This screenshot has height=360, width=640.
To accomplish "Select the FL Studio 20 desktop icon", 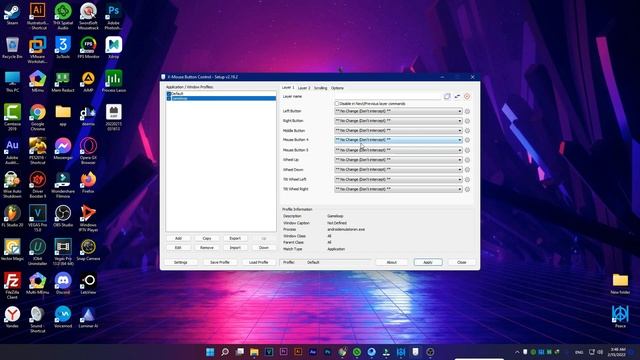I will [12, 216].
